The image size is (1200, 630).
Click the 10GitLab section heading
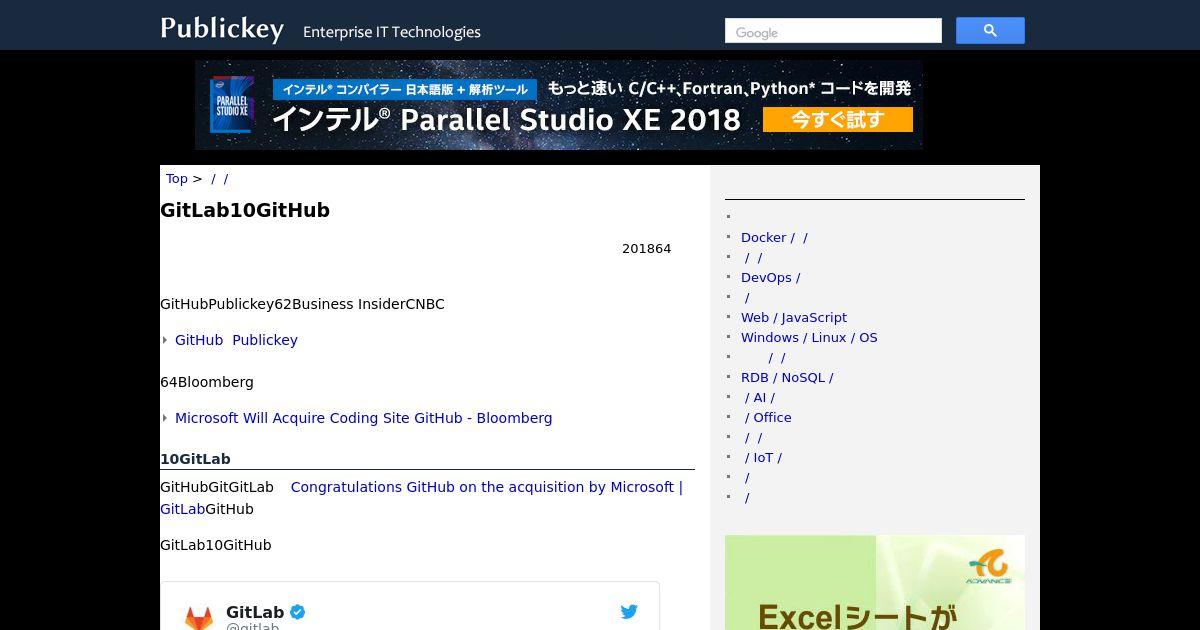(195, 459)
